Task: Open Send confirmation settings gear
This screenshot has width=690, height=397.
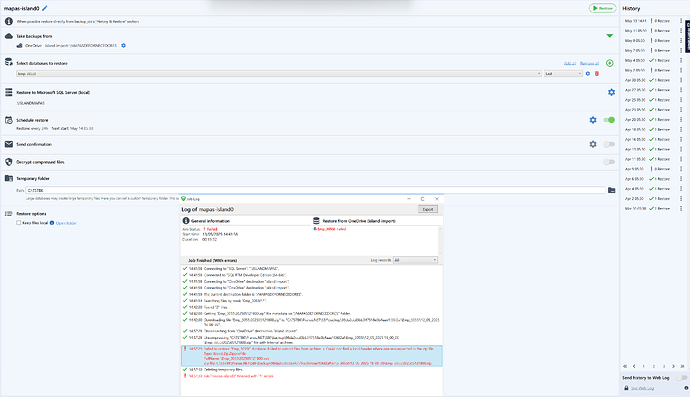Action: click(593, 144)
